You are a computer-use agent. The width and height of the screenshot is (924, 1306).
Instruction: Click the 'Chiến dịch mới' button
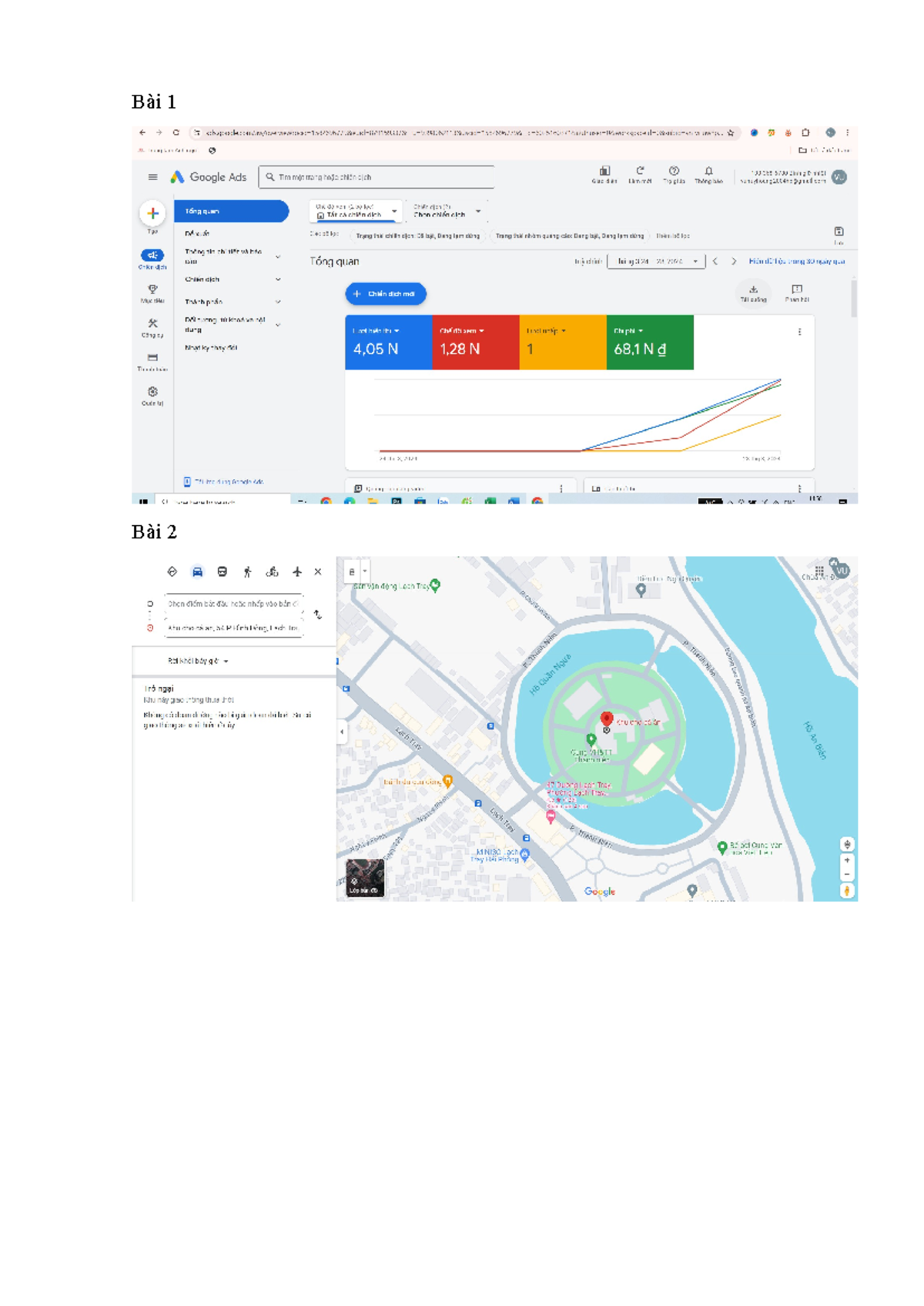[386, 294]
